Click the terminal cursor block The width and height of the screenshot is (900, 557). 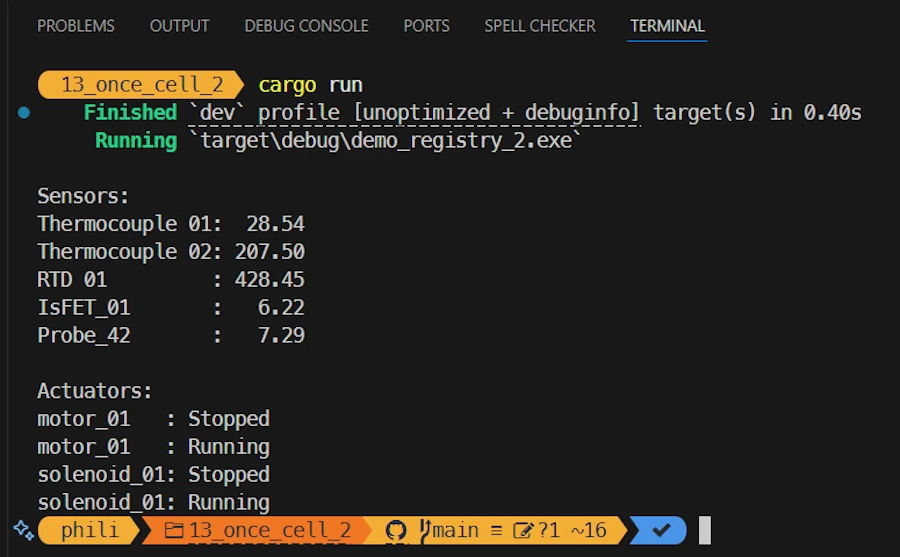click(704, 530)
